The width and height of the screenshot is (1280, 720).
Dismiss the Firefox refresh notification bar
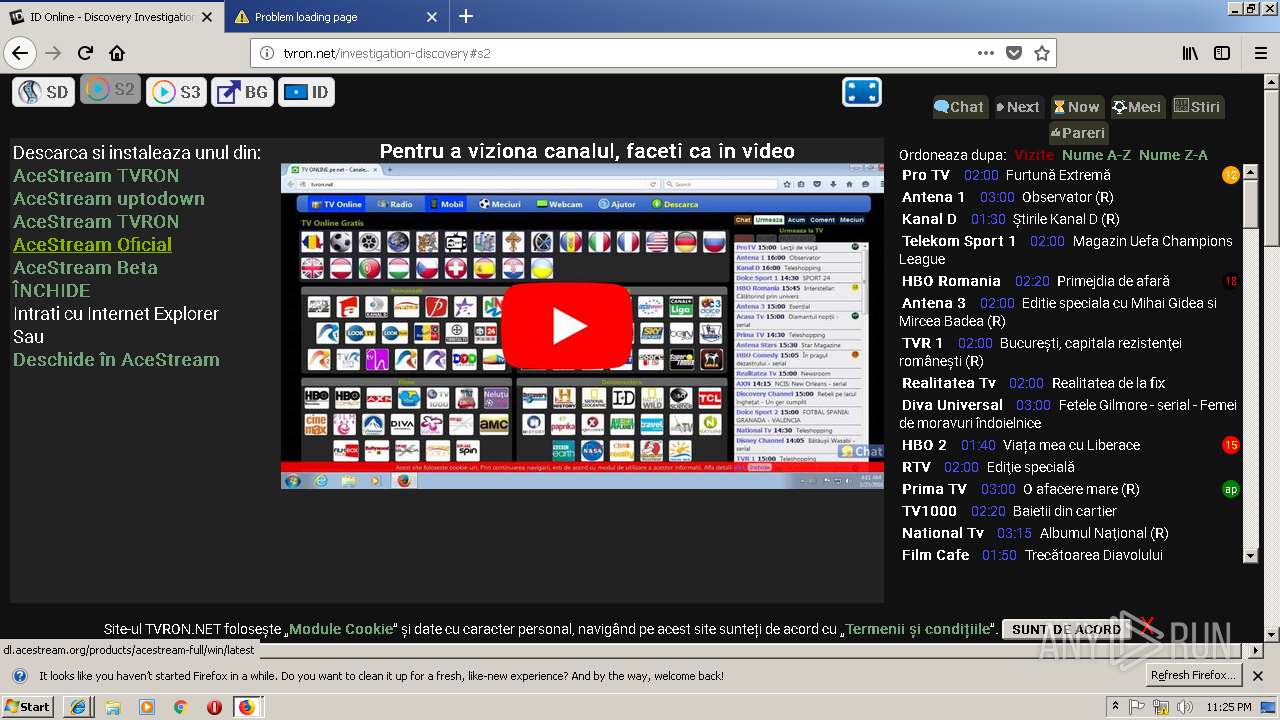1258,676
